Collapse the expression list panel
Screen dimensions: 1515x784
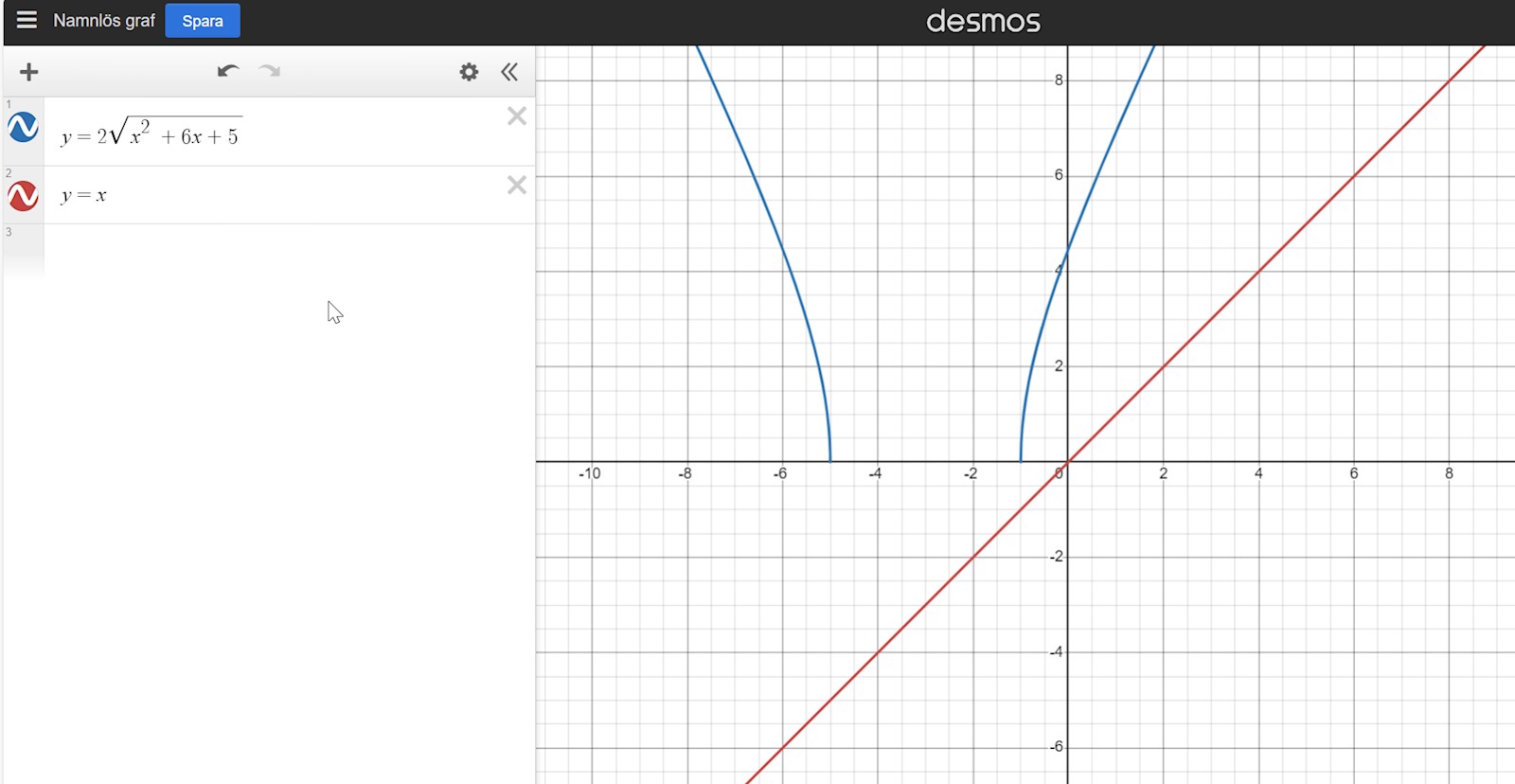(x=509, y=72)
